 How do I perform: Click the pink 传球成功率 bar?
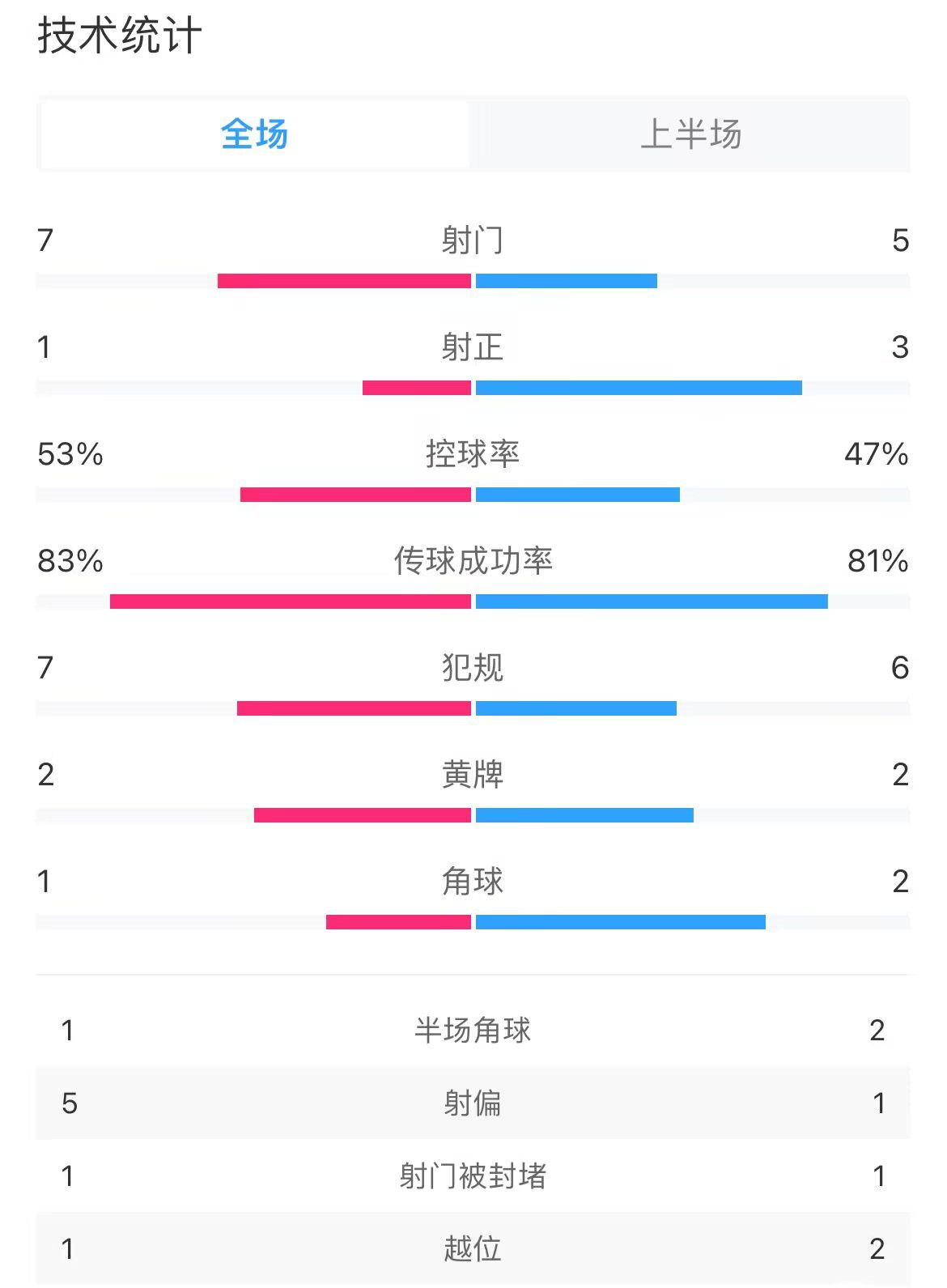291,601
